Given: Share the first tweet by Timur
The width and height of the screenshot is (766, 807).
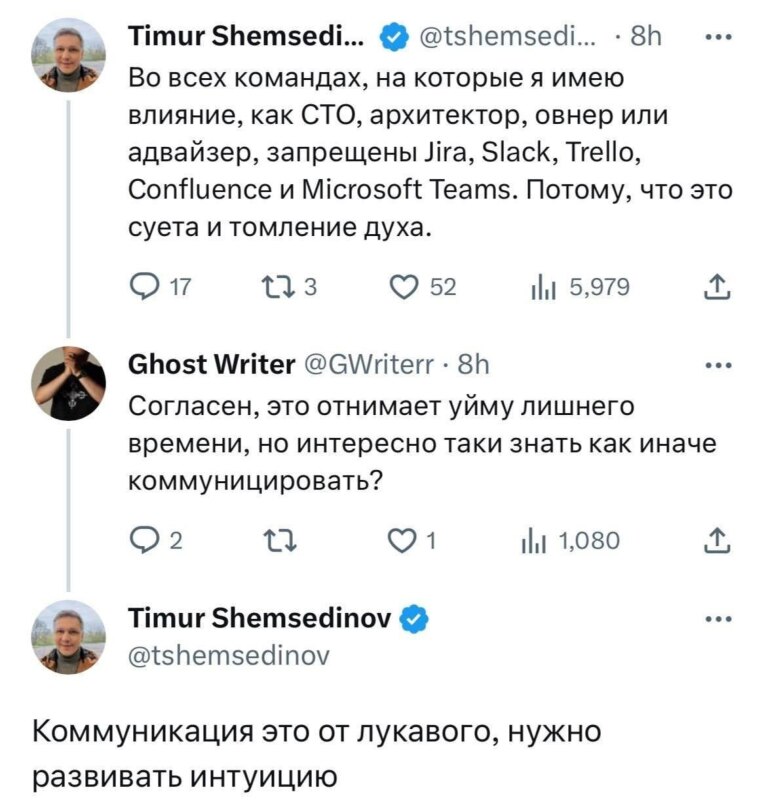Looking at the screenshot, I should click(x=715, y=288).
